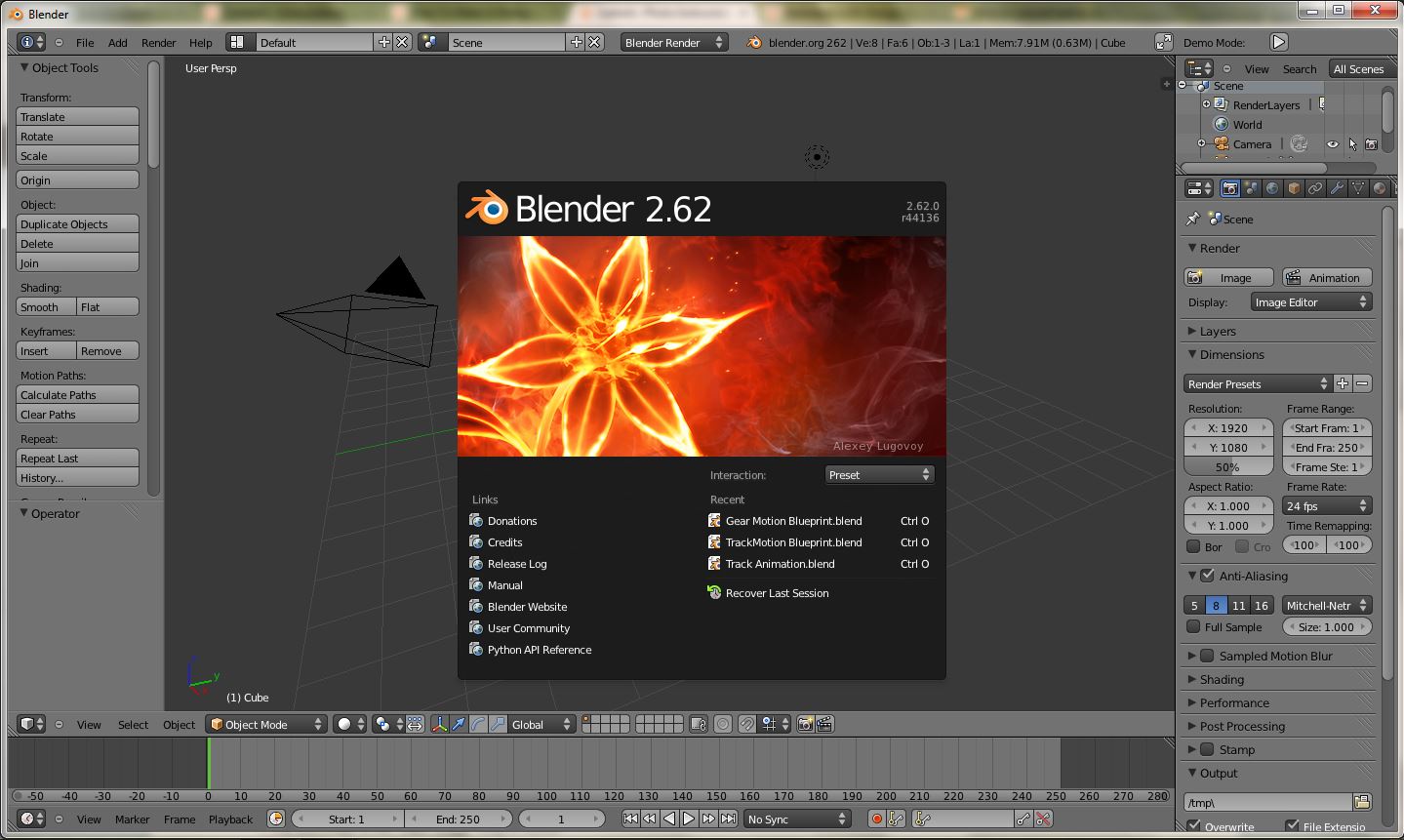Click the Default screen layout name field
This screenshot has height=840, width=1404.
[x=314, y=42]
